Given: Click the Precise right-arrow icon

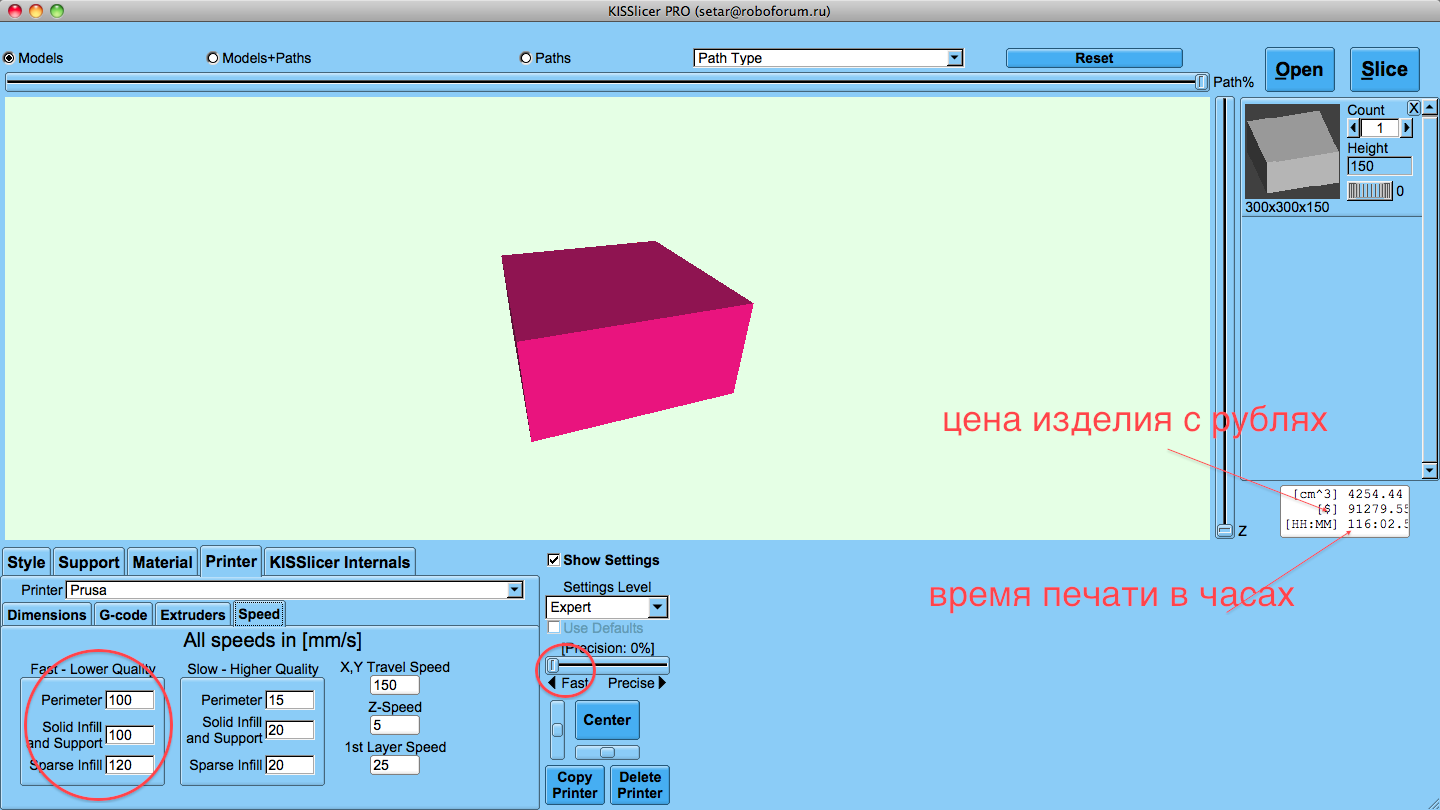Looking at the screenshot, I should coord(662,684).
